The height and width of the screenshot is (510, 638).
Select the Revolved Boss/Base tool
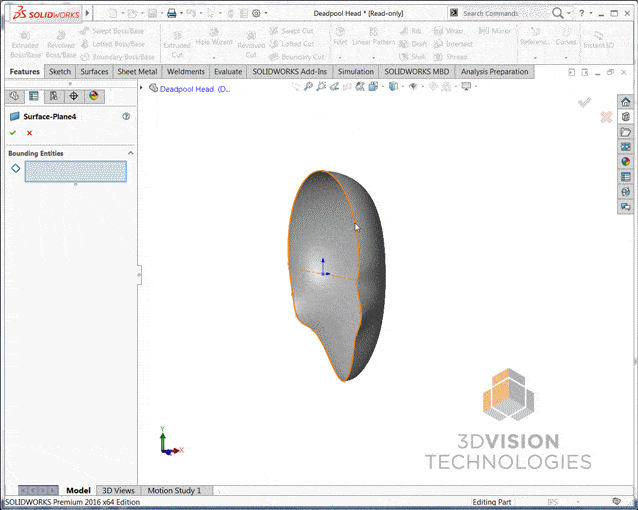coord(61,44)
